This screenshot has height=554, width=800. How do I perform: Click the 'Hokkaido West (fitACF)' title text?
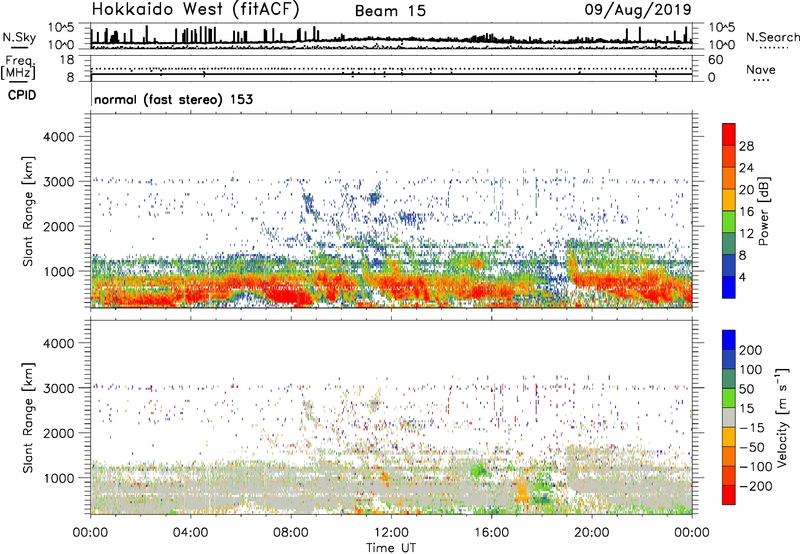coord(195,10)
